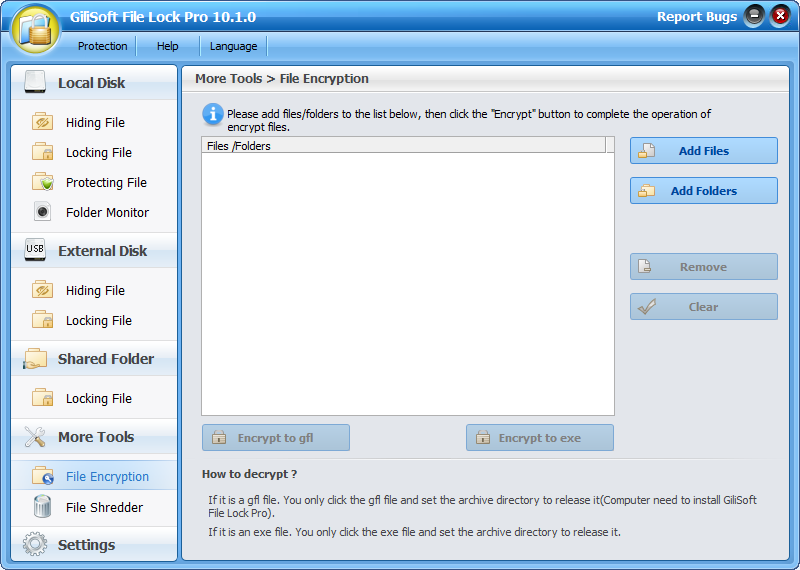Click the Files /Folders column header

pos(404,145)
